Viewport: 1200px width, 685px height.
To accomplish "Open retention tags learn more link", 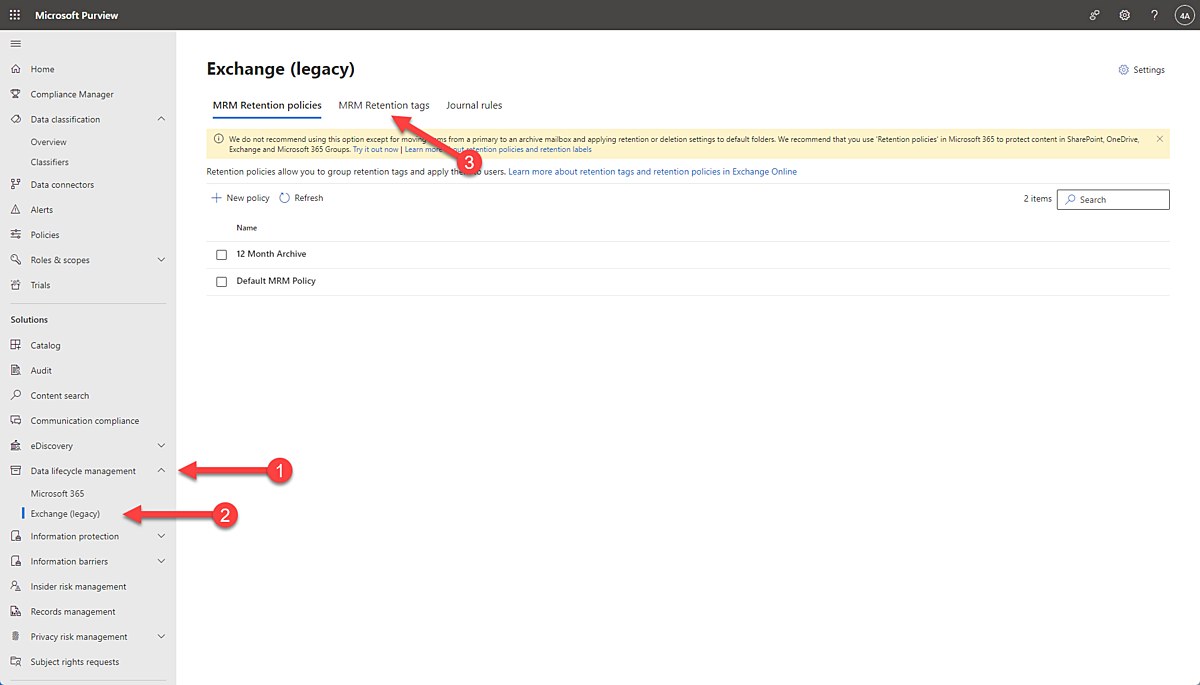I will coord(653,172).
